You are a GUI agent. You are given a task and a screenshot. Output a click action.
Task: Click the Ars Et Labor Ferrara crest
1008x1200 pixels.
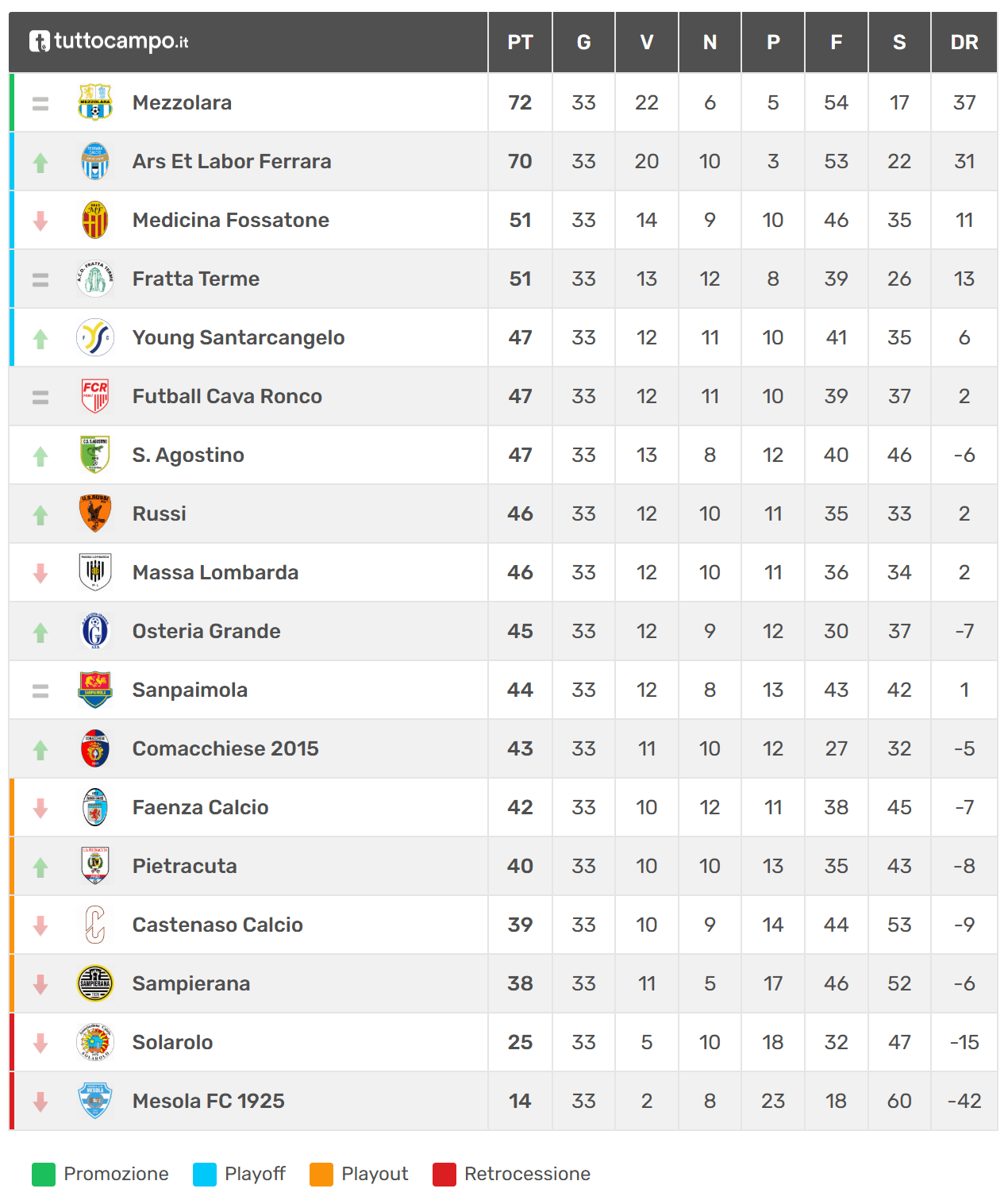pos(95,161)
